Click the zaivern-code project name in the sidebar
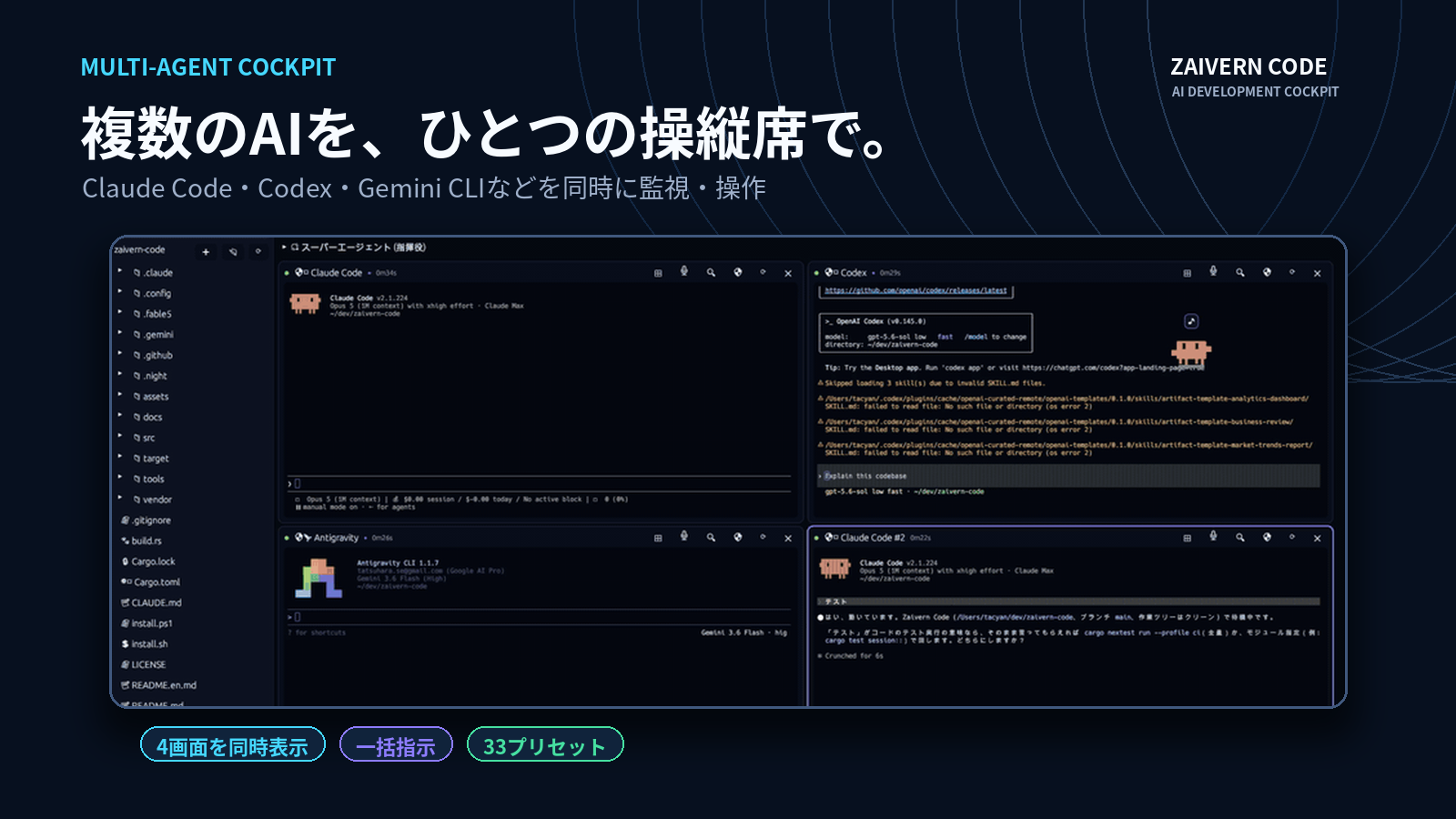1456x819 pixels. pos(139,249)
